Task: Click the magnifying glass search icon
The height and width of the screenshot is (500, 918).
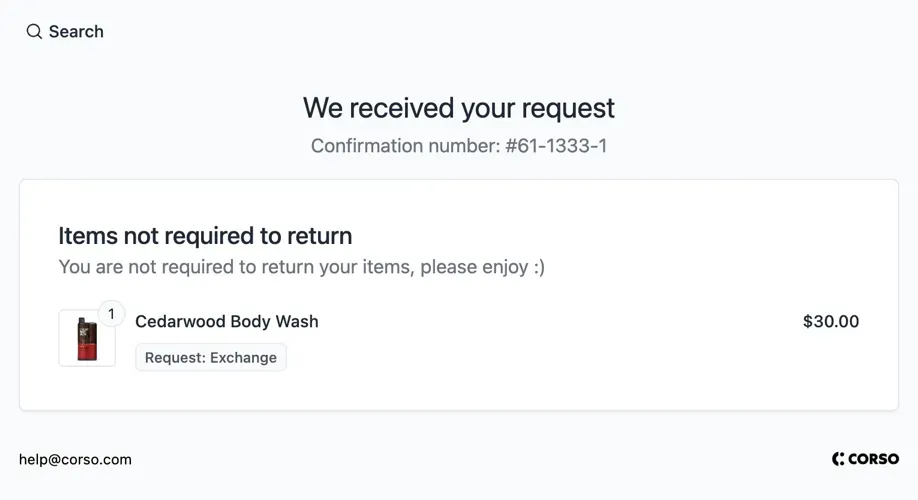Action: pyautogui.click(x=34, y=32)
